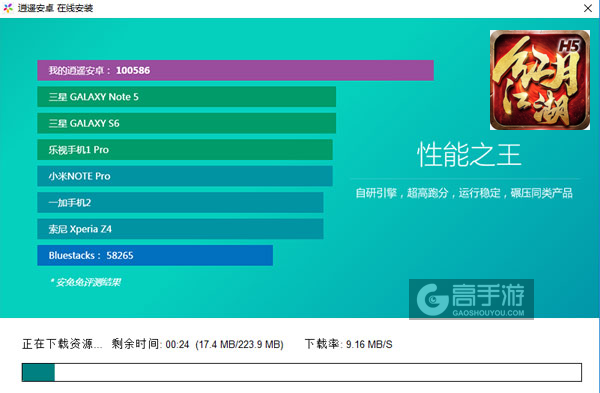Select the 我的逍遥安卓: 100586 purple bar
The width and height of the screenshot is (600, 393).
[235, 70]
